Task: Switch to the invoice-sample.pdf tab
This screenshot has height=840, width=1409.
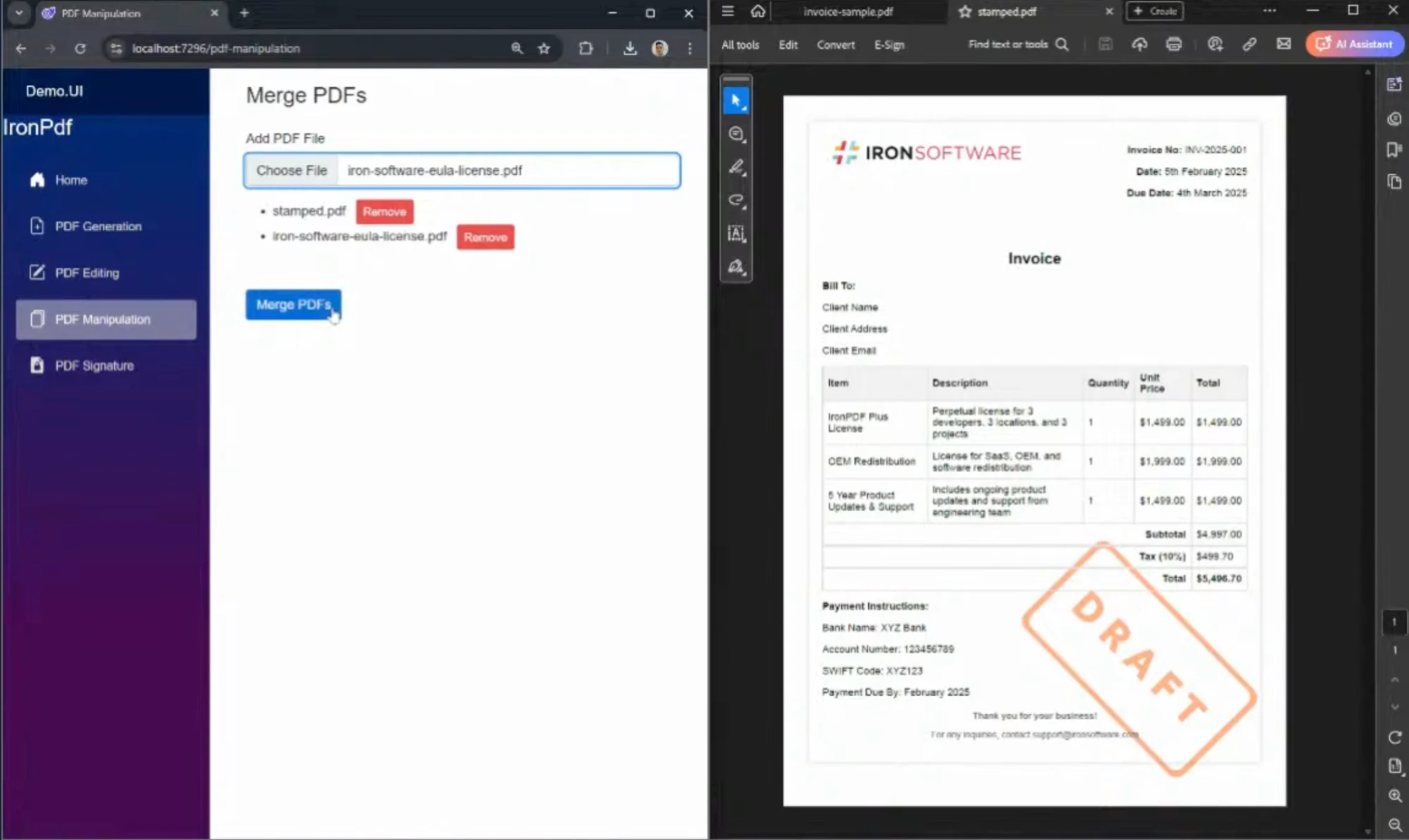Action: (x=848, y=12)
